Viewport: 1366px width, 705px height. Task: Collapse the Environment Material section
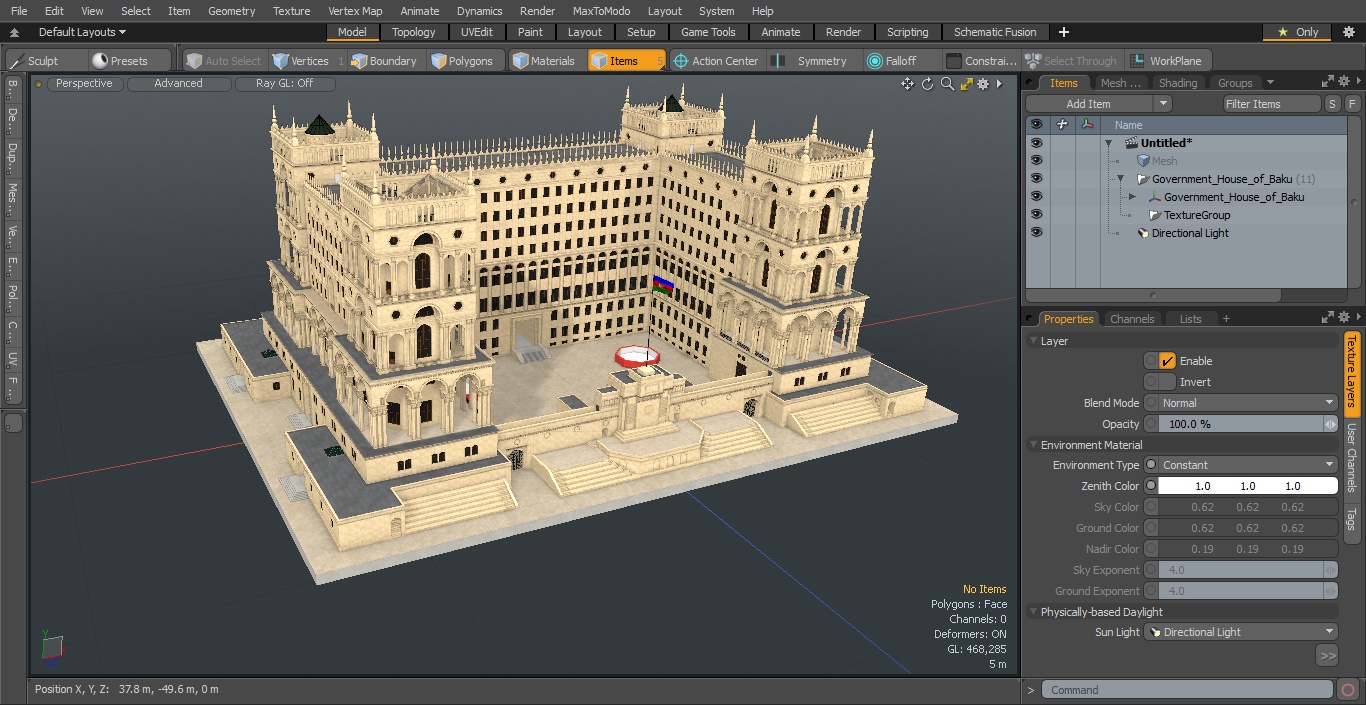(x=1033, y=445)
